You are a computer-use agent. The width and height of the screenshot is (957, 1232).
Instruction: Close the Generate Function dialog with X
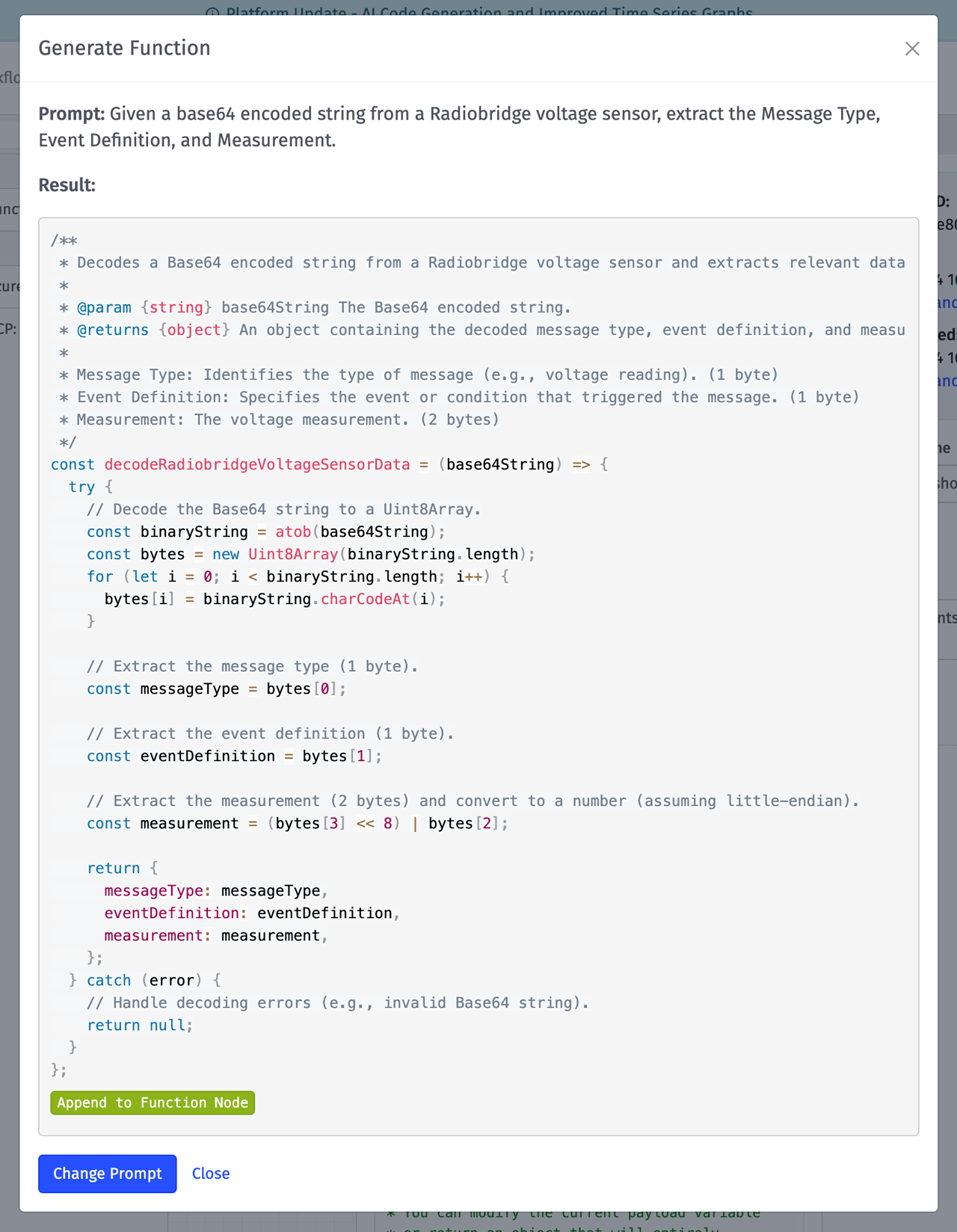tap(911, 49)
